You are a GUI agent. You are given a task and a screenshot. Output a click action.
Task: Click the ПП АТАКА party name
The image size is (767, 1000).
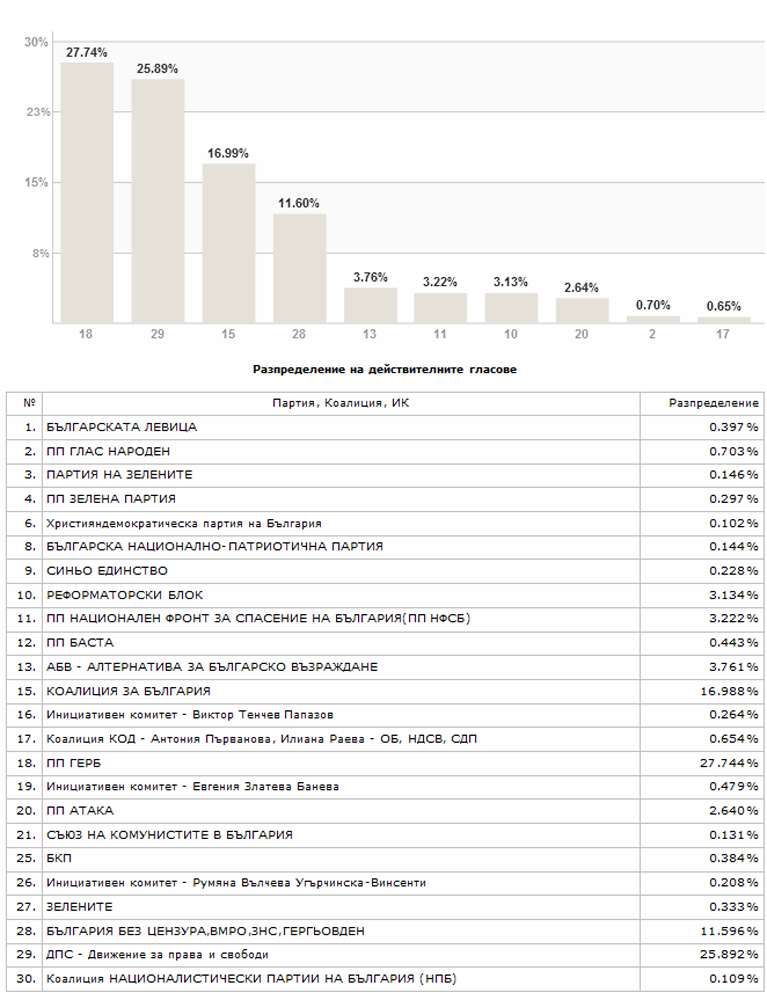(80, 810)
